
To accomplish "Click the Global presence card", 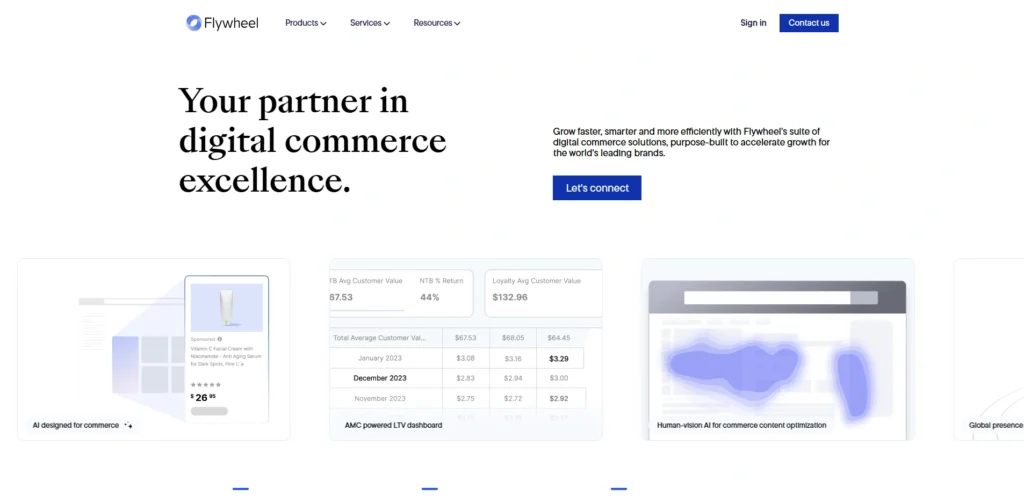I will click(x=989, y=349).
